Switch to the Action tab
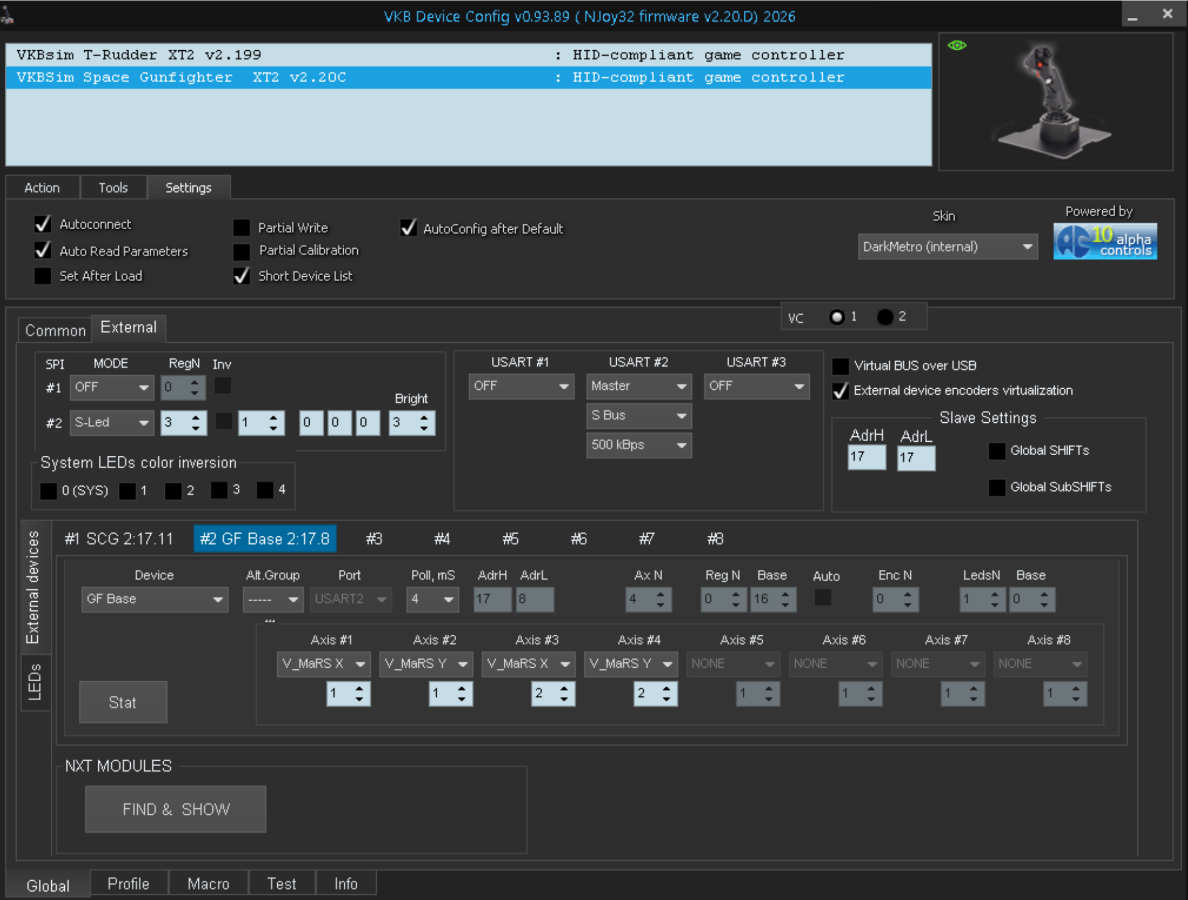 [x=42, y=188]
